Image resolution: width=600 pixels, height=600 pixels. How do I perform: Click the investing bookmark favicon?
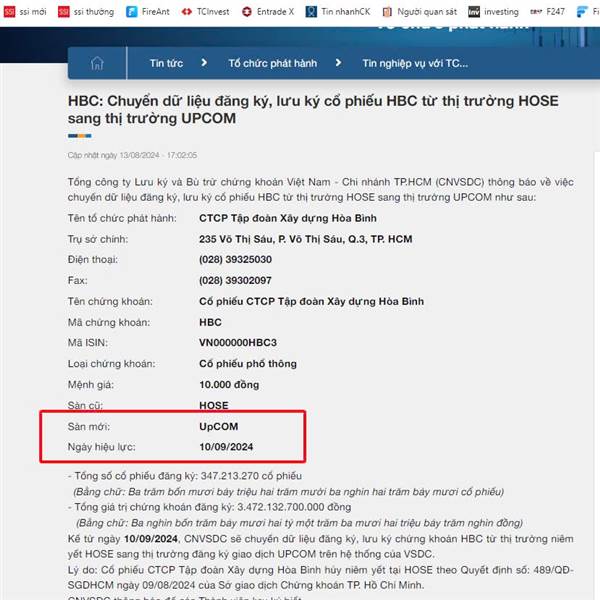coord(474,12)
